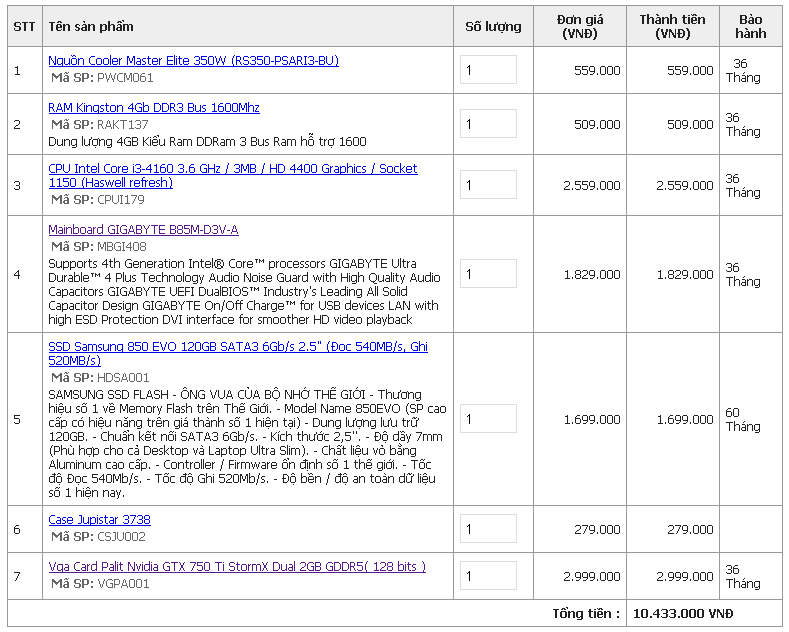
Task: Open the Nguồn Cooler Master Elite 350W link
Action: pos(193,61)
